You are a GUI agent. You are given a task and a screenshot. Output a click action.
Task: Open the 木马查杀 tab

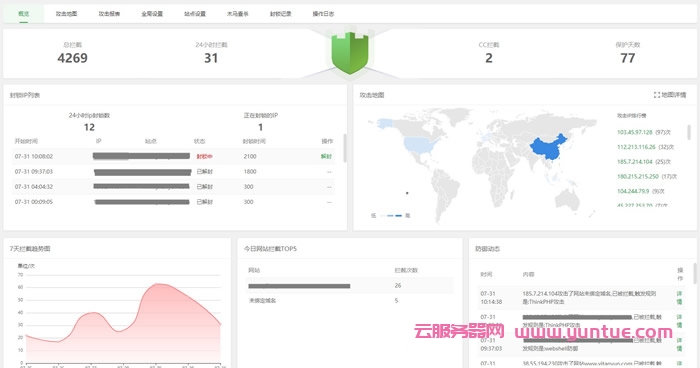[238, 14]
